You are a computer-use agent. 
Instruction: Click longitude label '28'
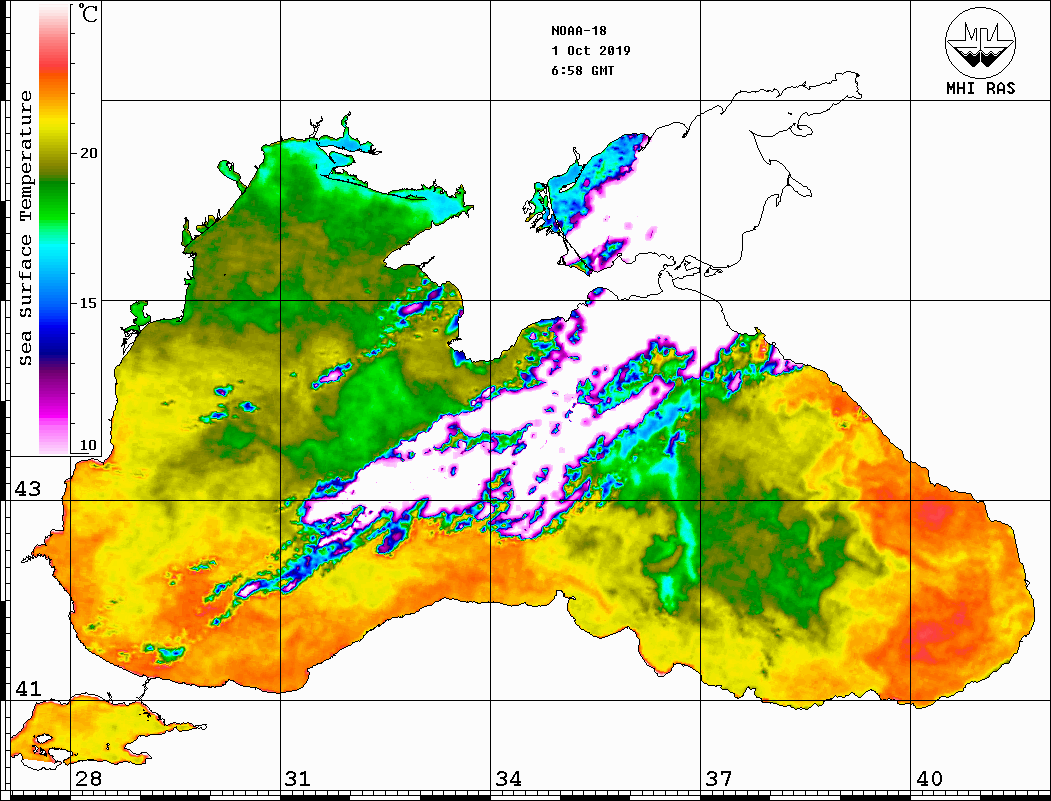pos(88,778)
